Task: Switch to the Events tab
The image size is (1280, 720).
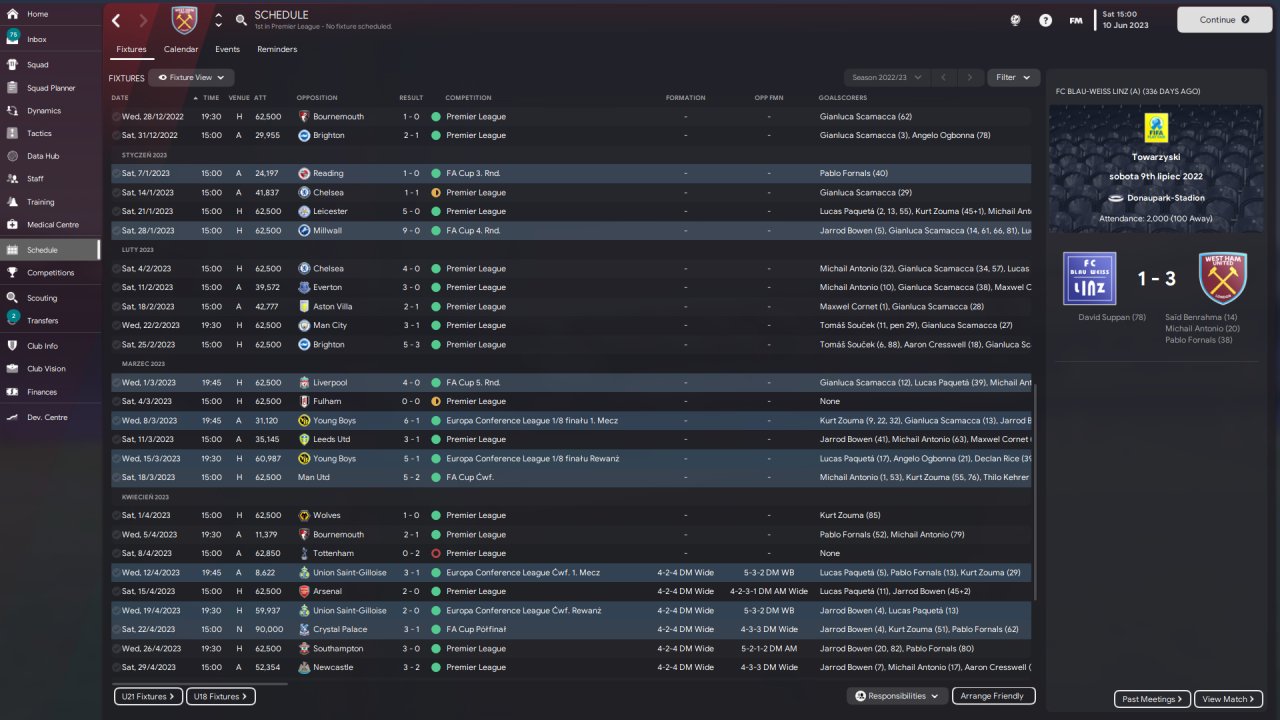Action: click(x=227, y=49)
